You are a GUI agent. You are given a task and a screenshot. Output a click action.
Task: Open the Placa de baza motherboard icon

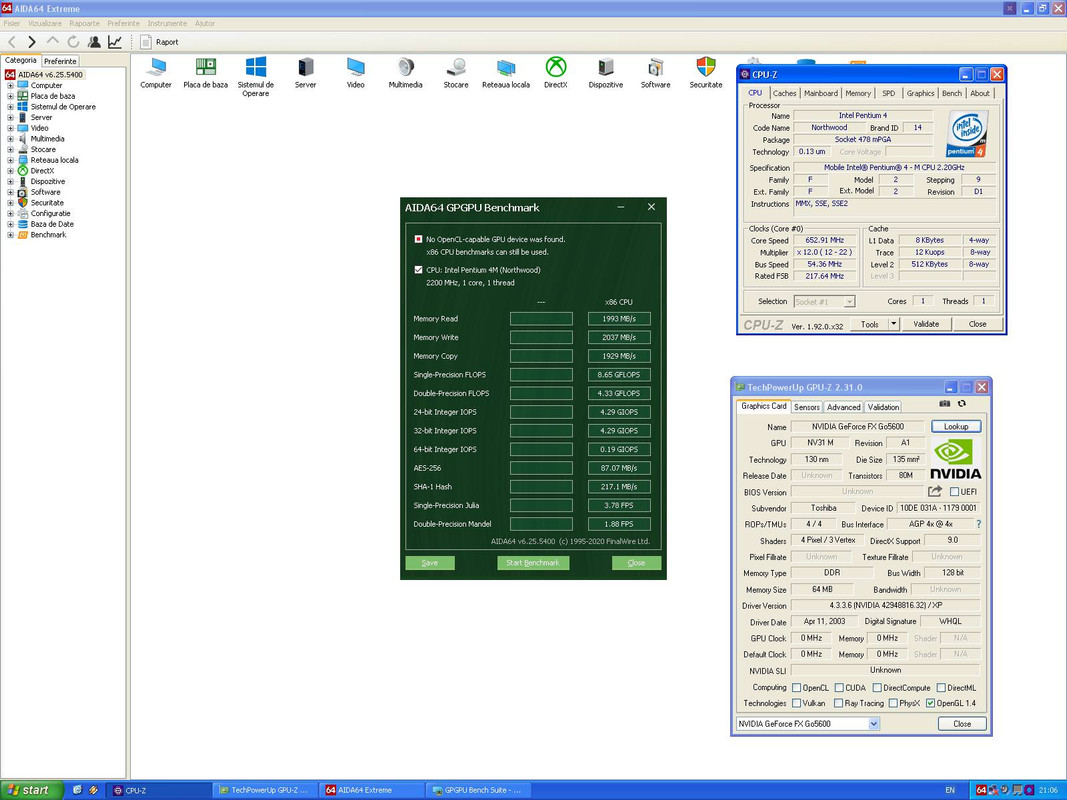tap(206, 73)
